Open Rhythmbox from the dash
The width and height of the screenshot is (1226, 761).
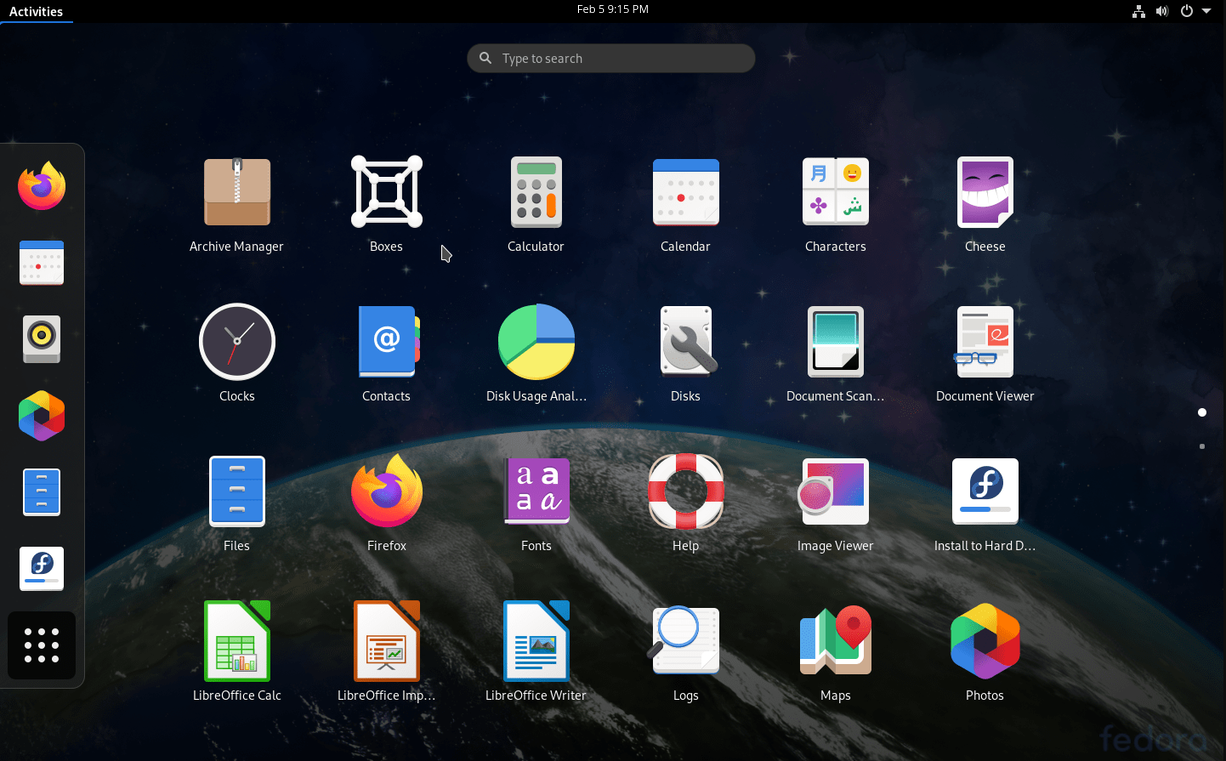pyautogui.click(x=42, y=339)
